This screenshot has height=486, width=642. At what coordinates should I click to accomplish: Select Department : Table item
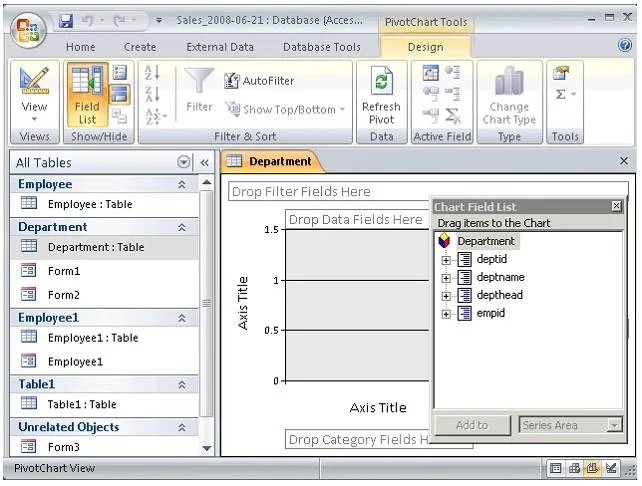click(104, 247)
